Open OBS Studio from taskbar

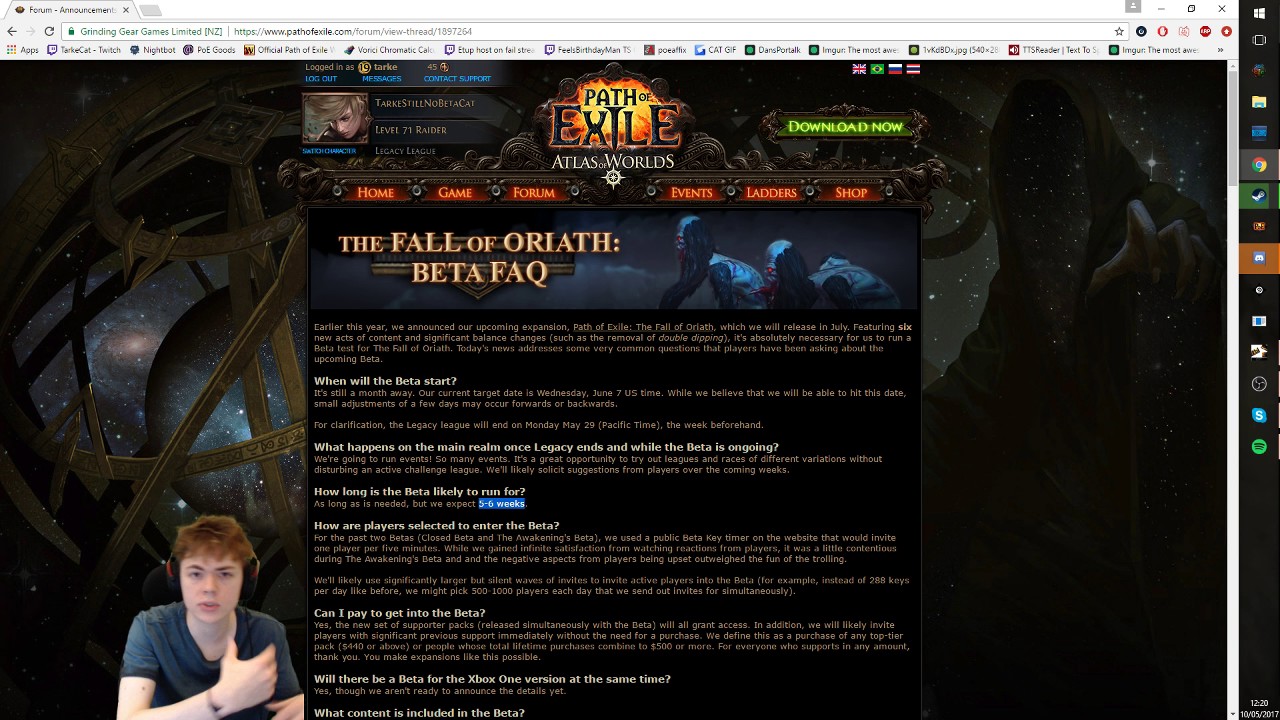click(x=1259, y=384)
